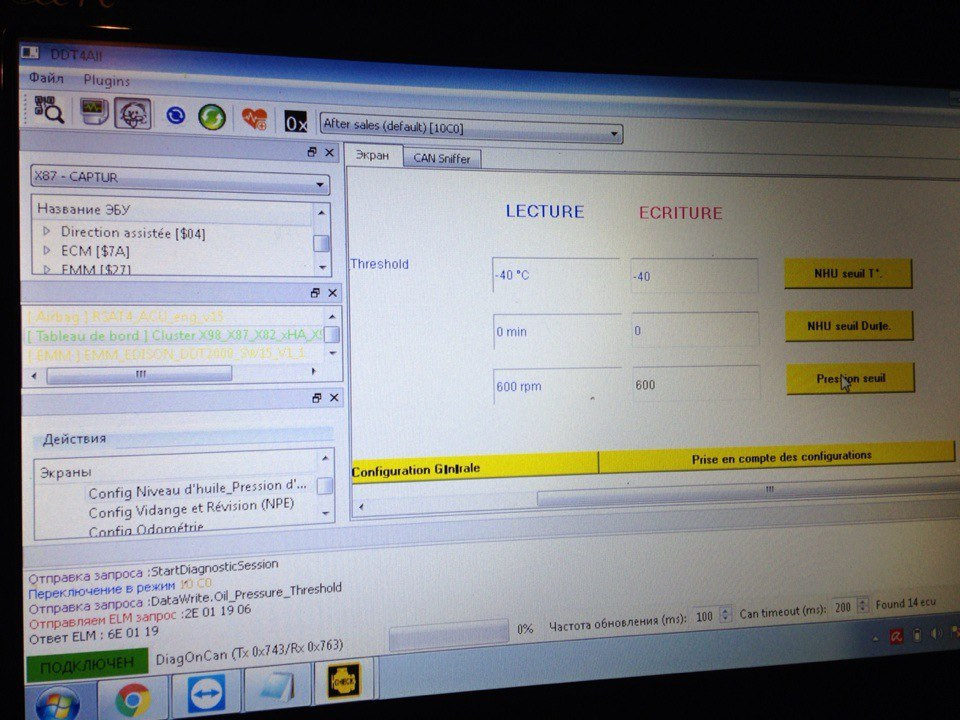This screenshot has width=960, height=720.
Task: Close the Действия panel
Action: click(x=334, y=398)
